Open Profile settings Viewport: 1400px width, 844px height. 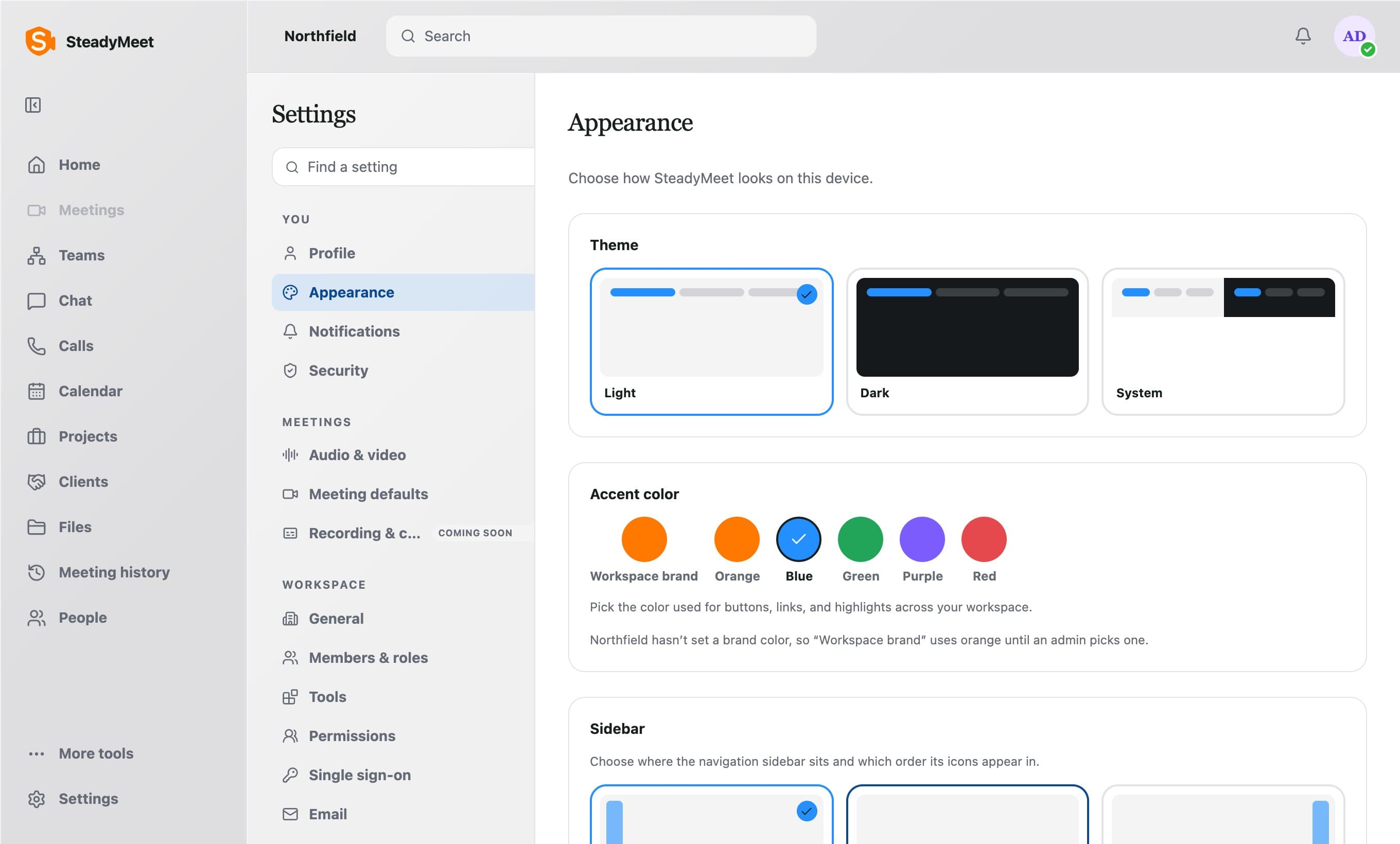403,253
